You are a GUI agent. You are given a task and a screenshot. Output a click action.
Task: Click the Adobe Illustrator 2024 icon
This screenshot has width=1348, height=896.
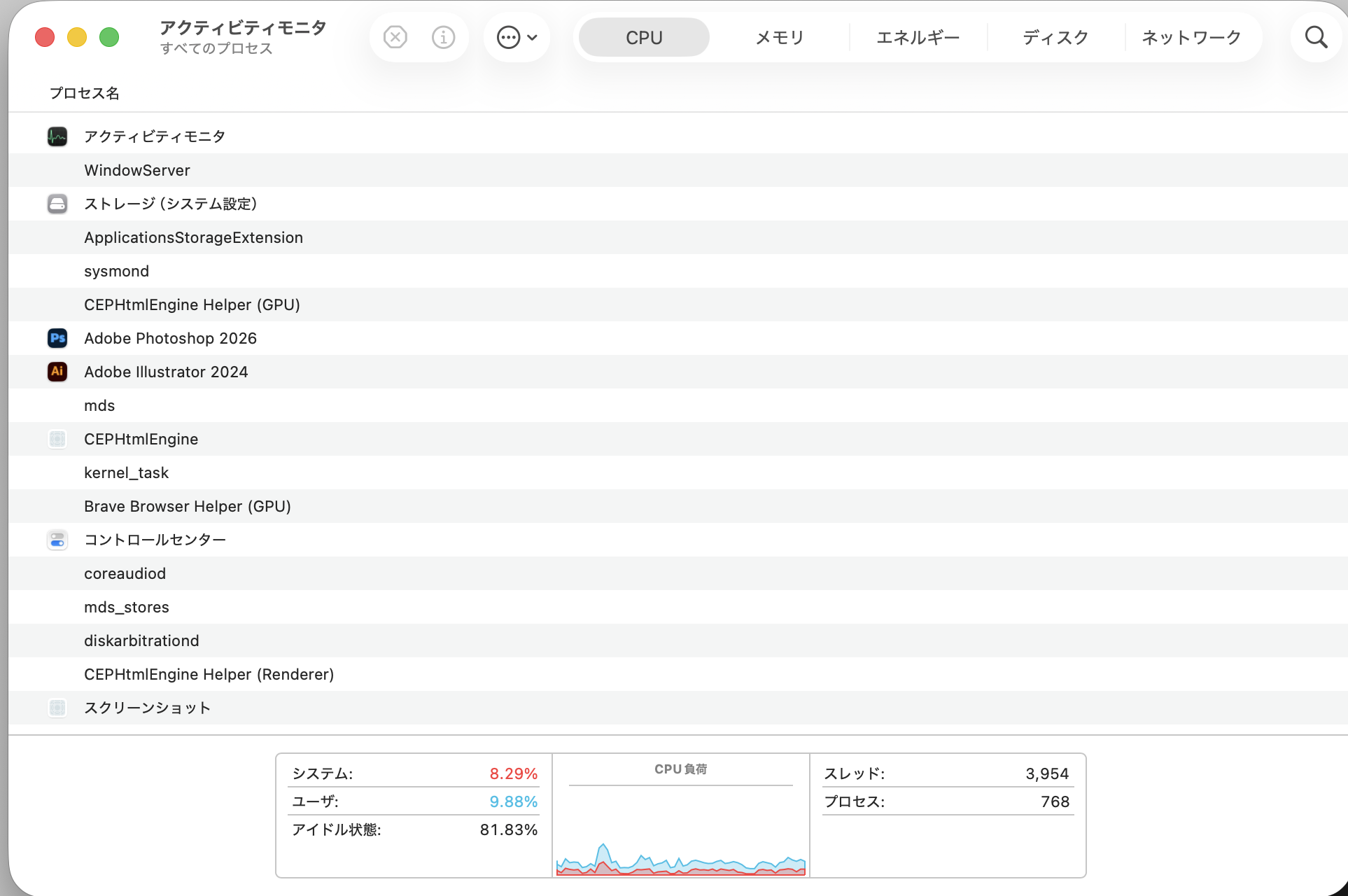coord(57,372)
